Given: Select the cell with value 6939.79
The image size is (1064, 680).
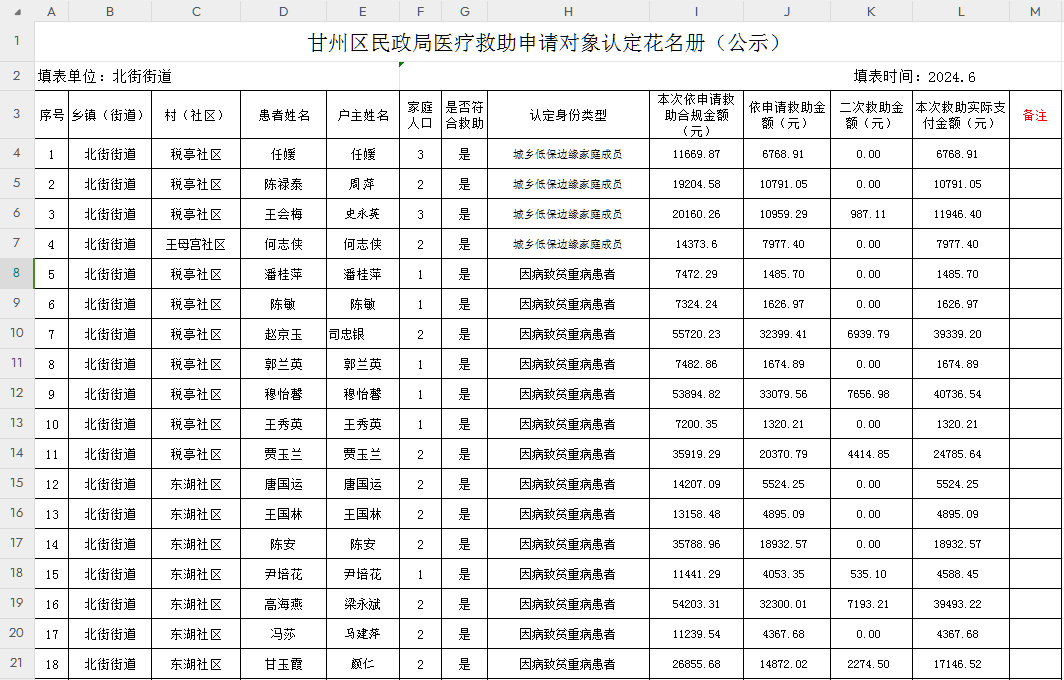Looking at the screenshot, I should point(870,334).
